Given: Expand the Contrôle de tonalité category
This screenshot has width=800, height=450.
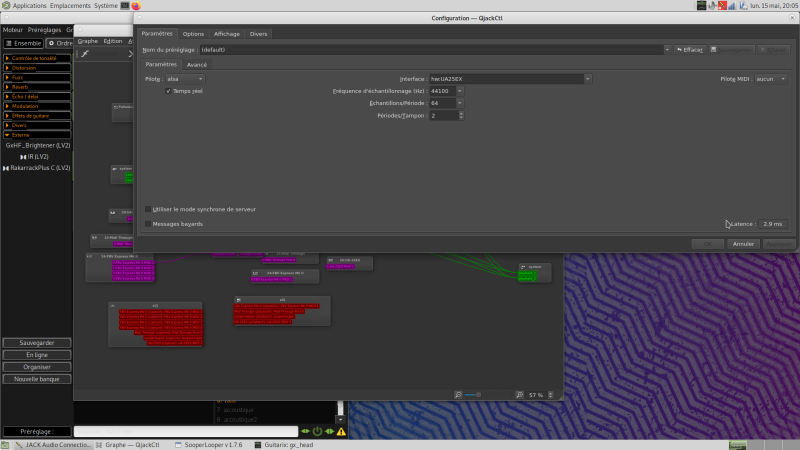Looking at the screenshot, I should (x=37, y=58).
